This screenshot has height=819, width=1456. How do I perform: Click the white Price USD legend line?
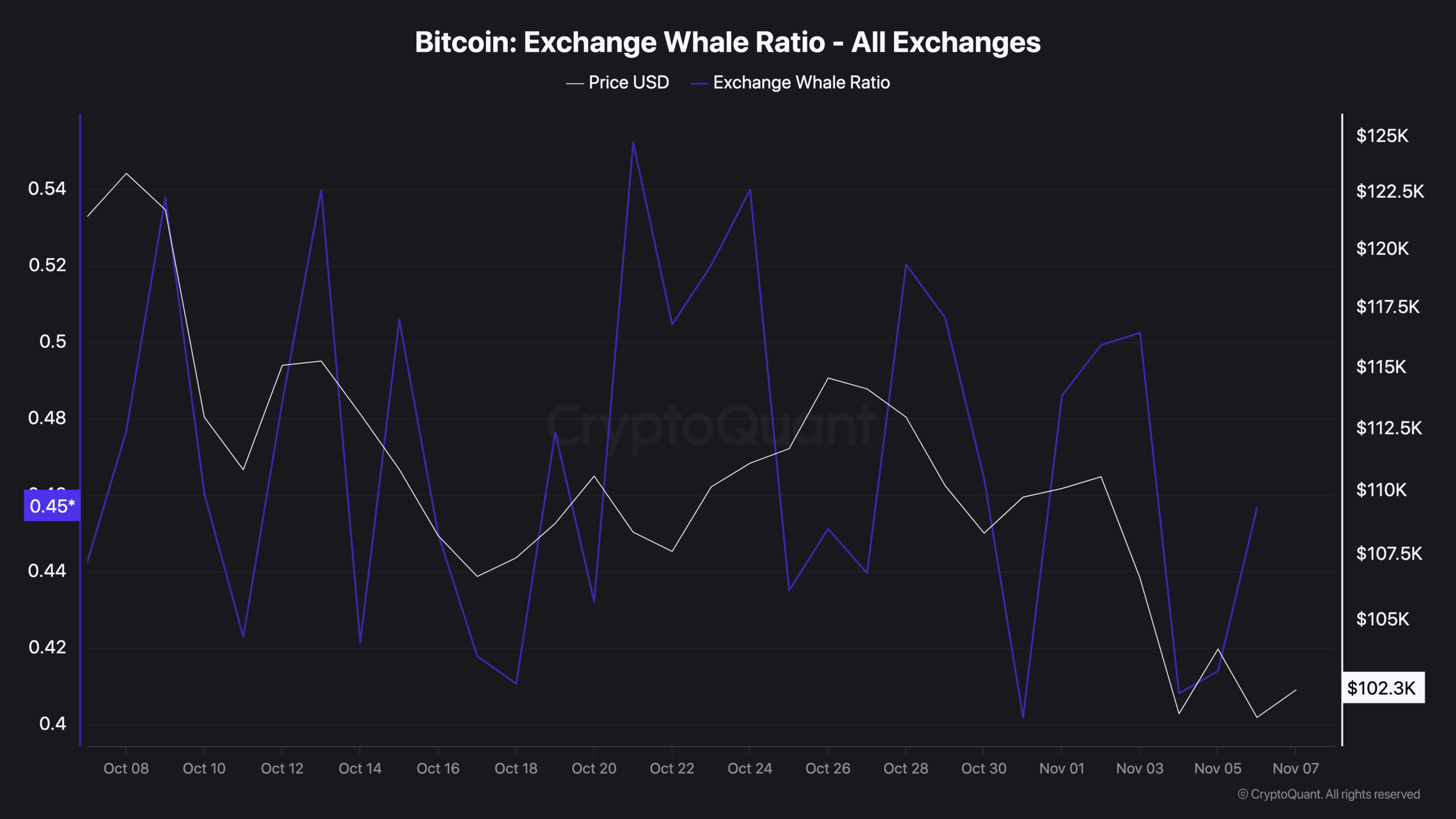[x=574, y=84]
